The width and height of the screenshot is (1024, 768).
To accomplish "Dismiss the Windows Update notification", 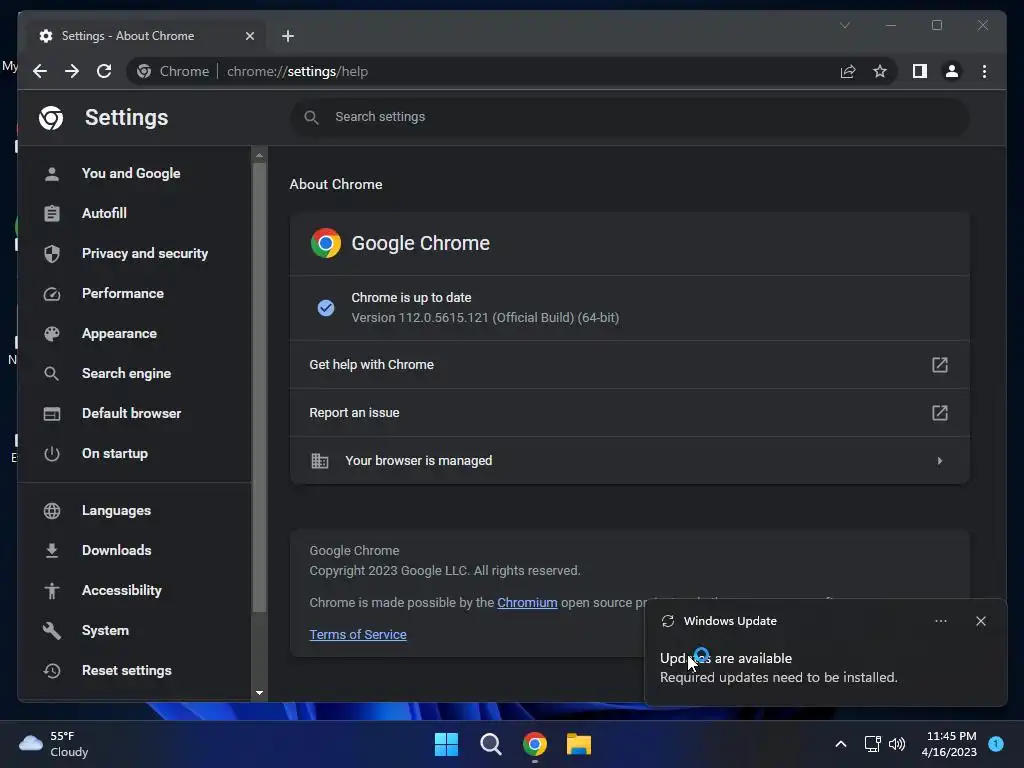I will point(981,621).
